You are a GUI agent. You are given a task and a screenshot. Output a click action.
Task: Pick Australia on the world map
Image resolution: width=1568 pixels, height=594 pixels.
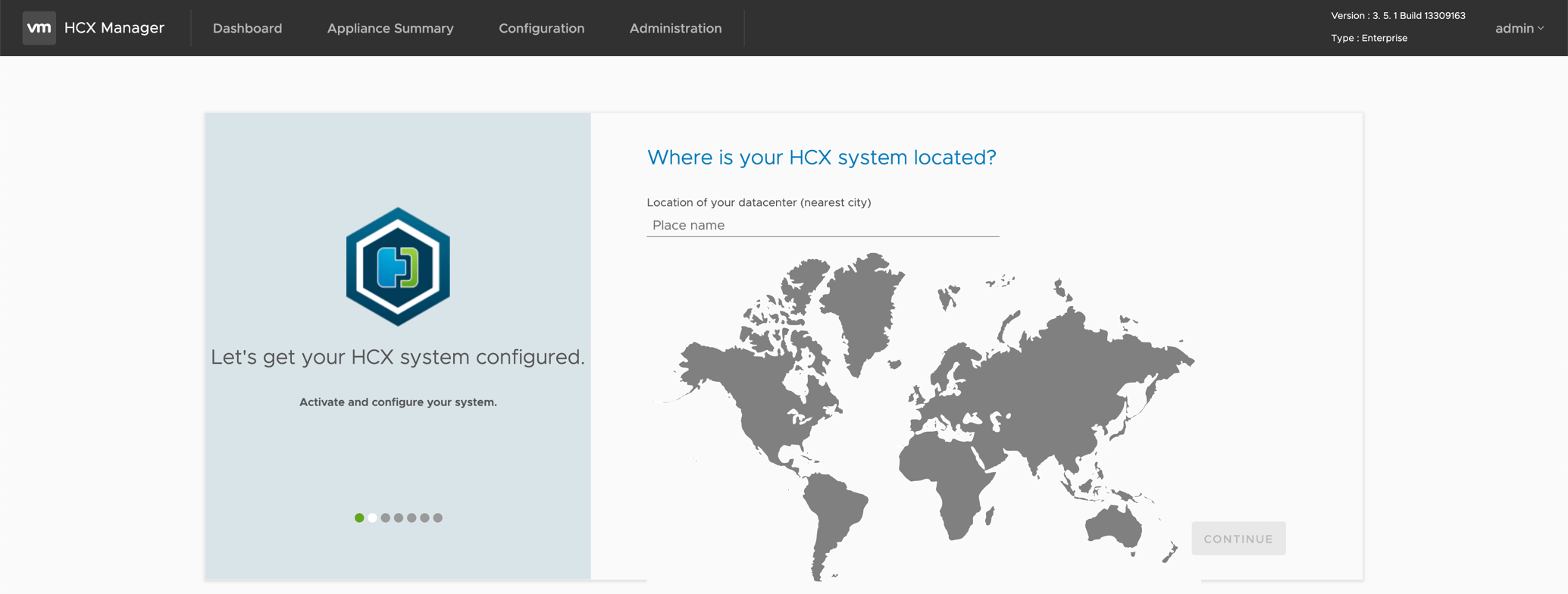1113,526
